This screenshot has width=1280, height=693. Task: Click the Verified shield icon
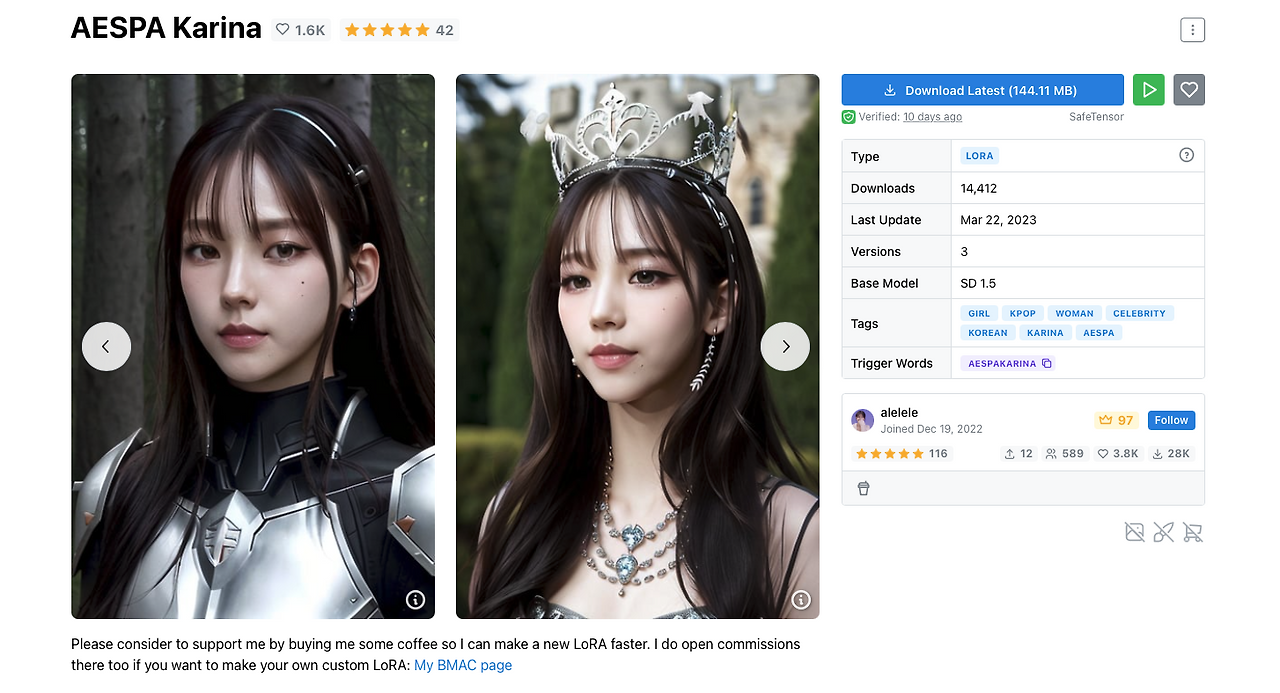click(x=848, y=117)
